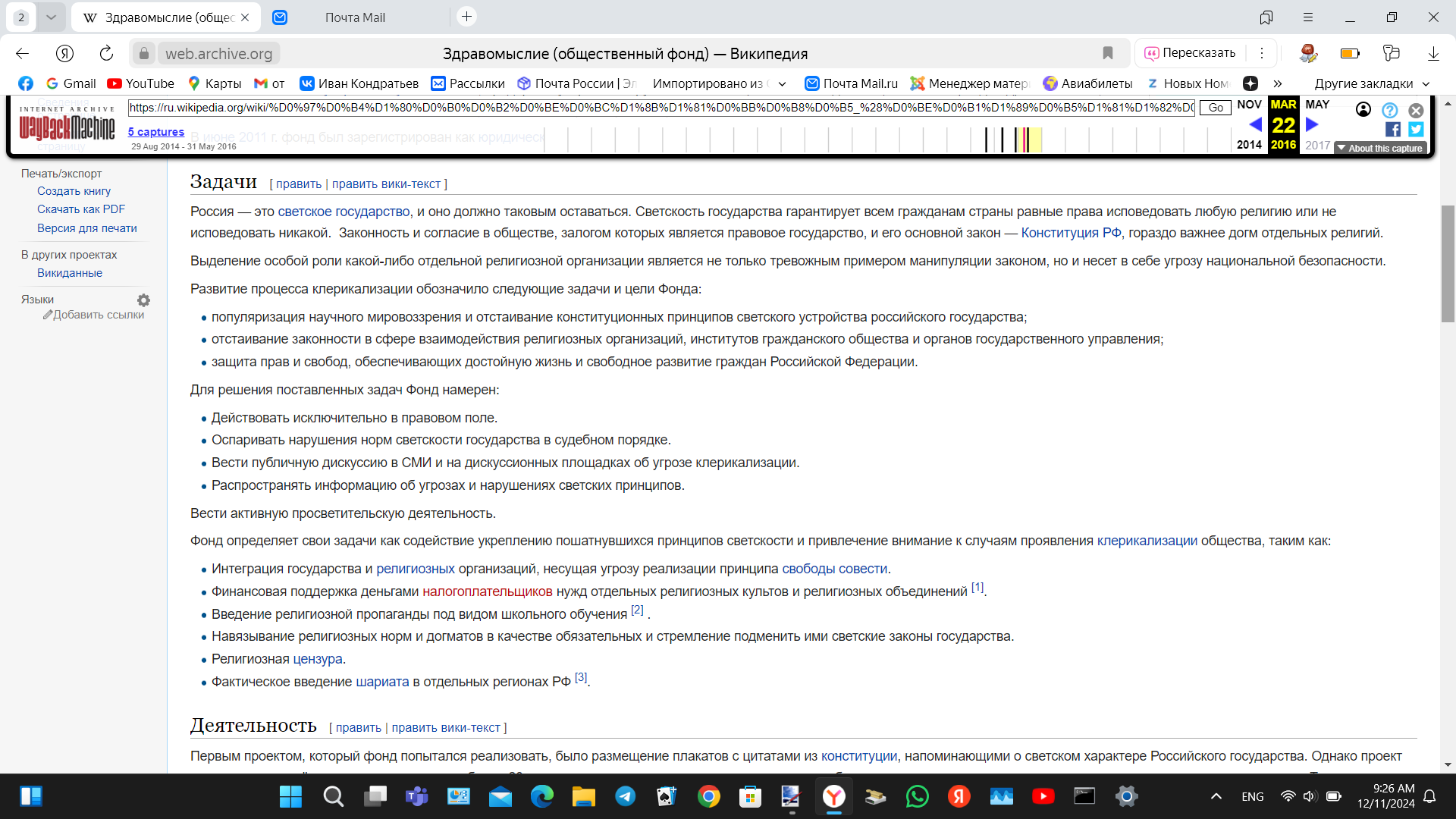This screenshot has width=1456, height=819.
Task: Open the Wayback Machine user account icon
Action: [x=1363, y=110]
